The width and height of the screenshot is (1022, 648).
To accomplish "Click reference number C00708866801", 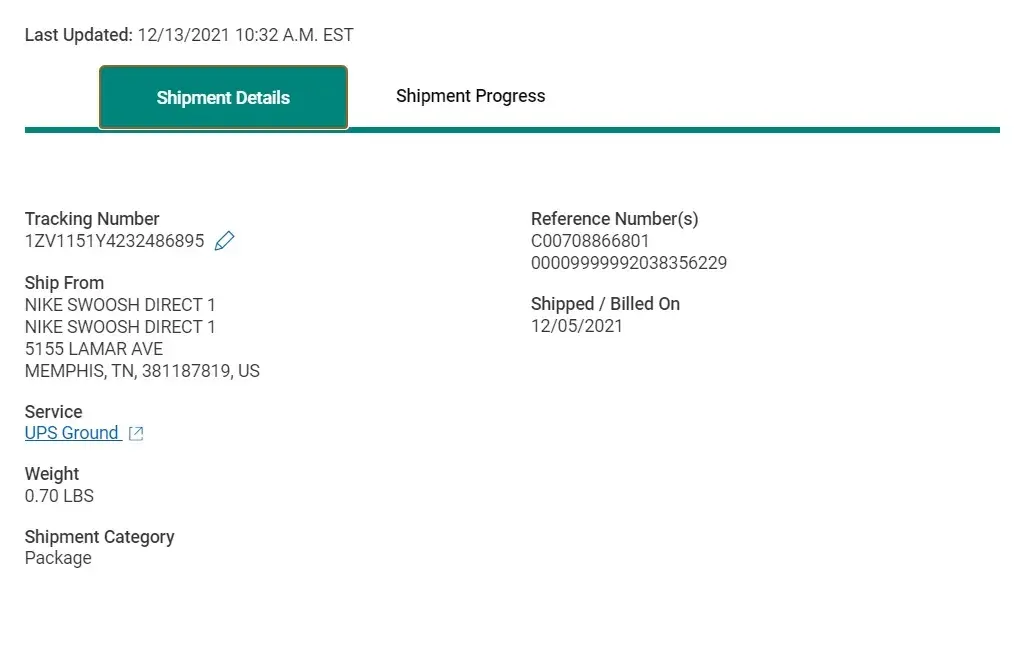I will [590, 241].
